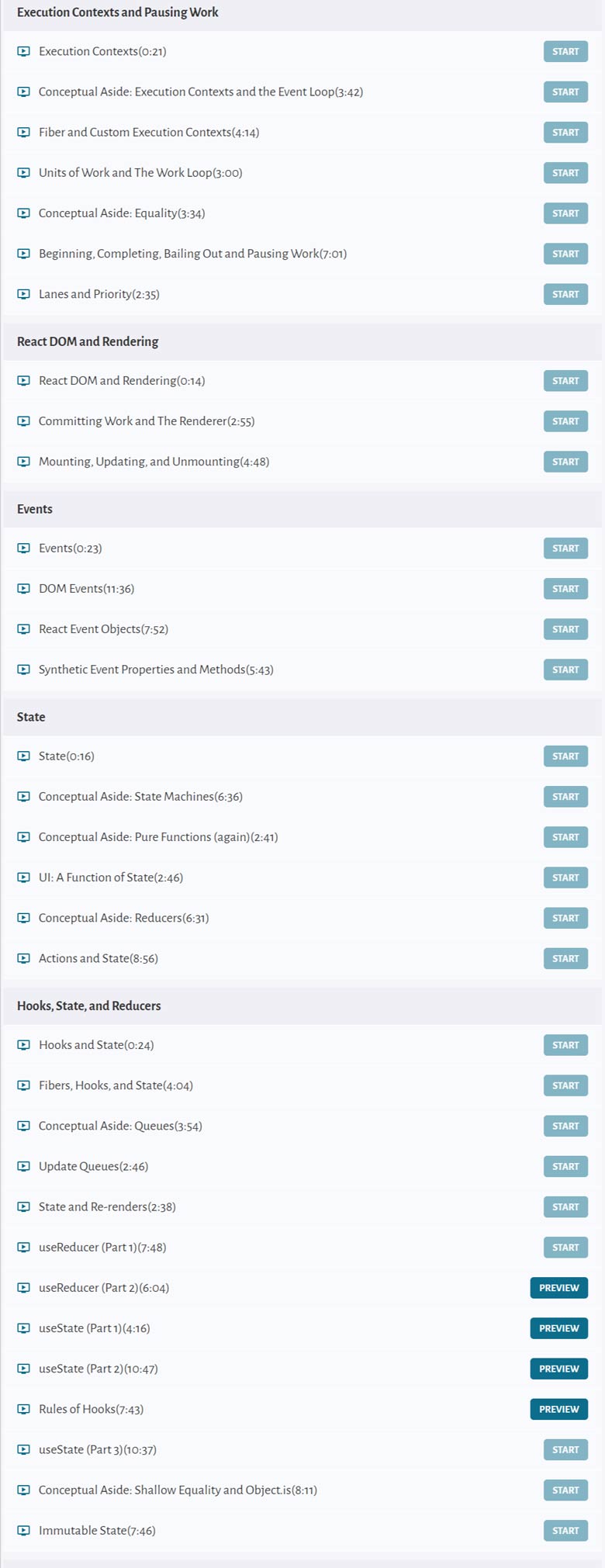605x1568 pixels.
Task: Start Conceptual Aside: Execution Contexts and Event Loop
Action: coord(565,92)
